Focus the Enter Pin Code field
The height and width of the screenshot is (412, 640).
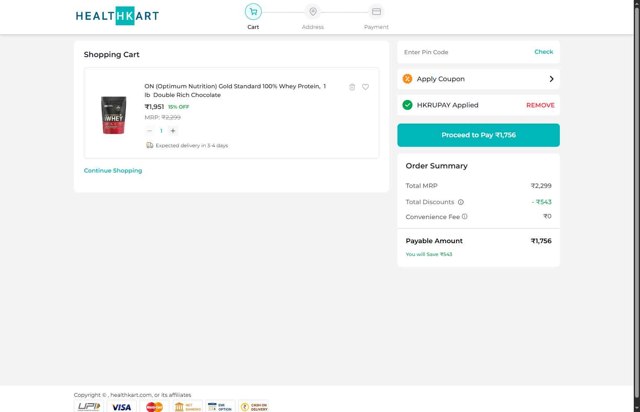(x=465, y=52)
